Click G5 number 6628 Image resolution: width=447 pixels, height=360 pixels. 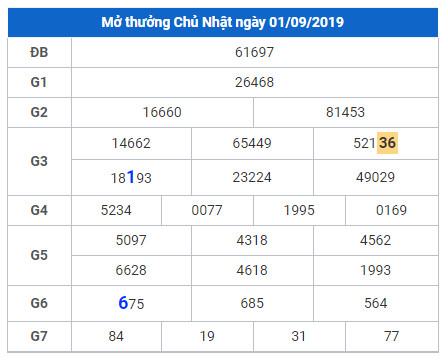point(131,270)
